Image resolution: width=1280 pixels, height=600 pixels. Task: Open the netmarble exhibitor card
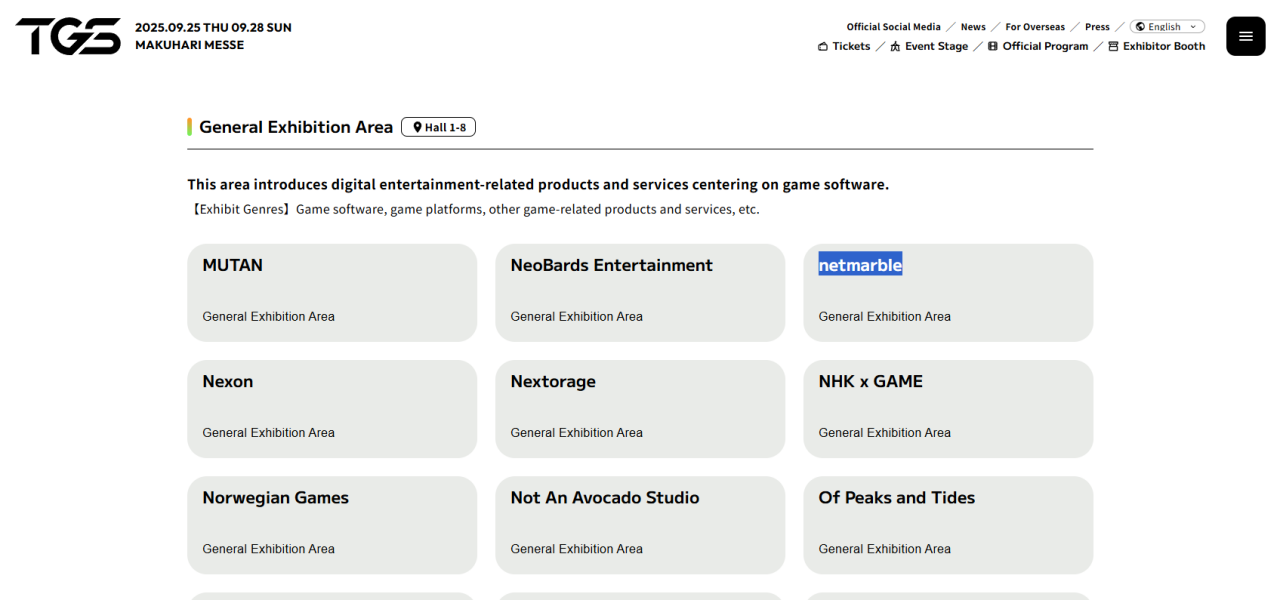948,293
